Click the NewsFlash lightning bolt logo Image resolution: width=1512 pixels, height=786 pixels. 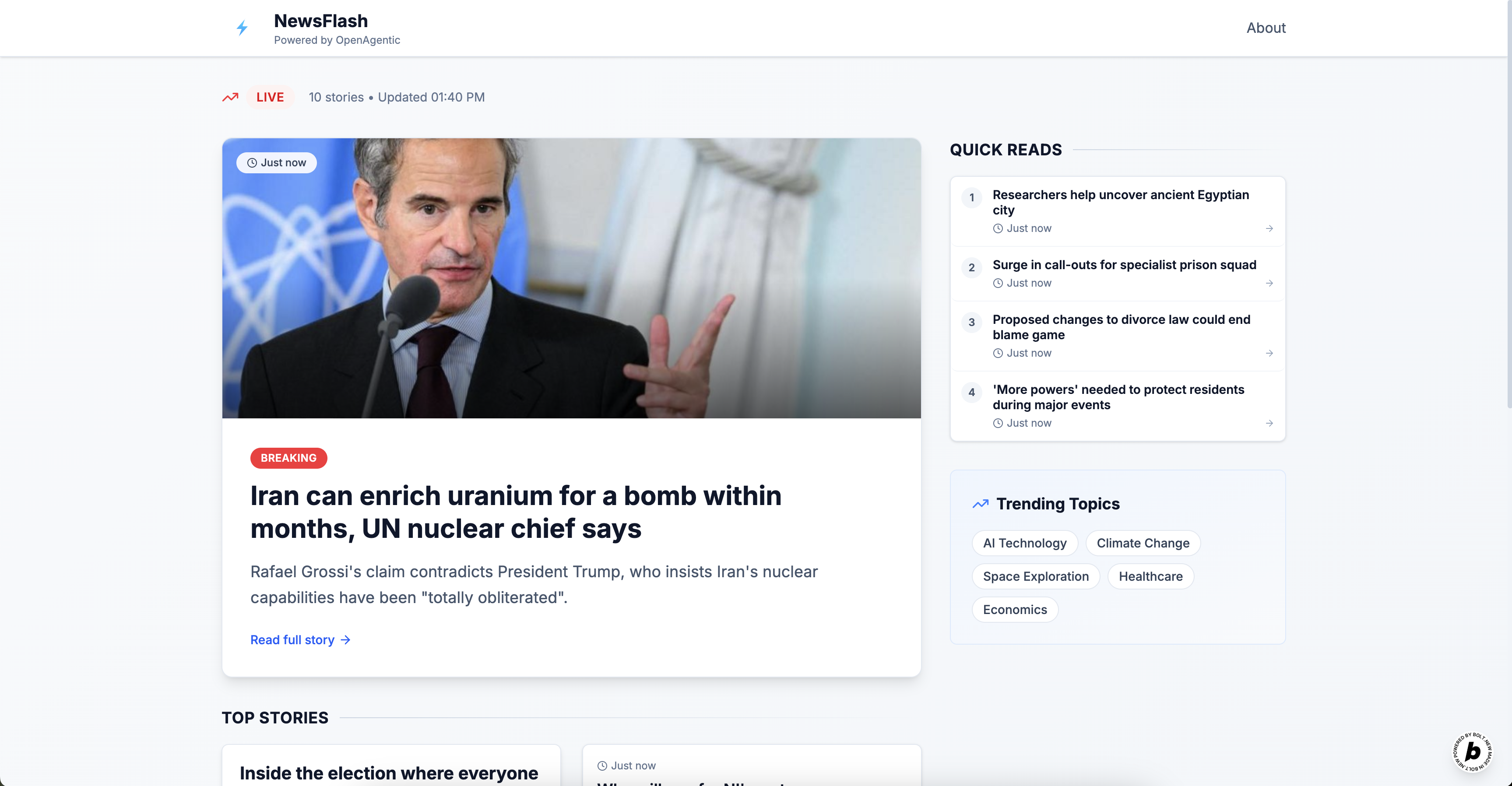242,28
